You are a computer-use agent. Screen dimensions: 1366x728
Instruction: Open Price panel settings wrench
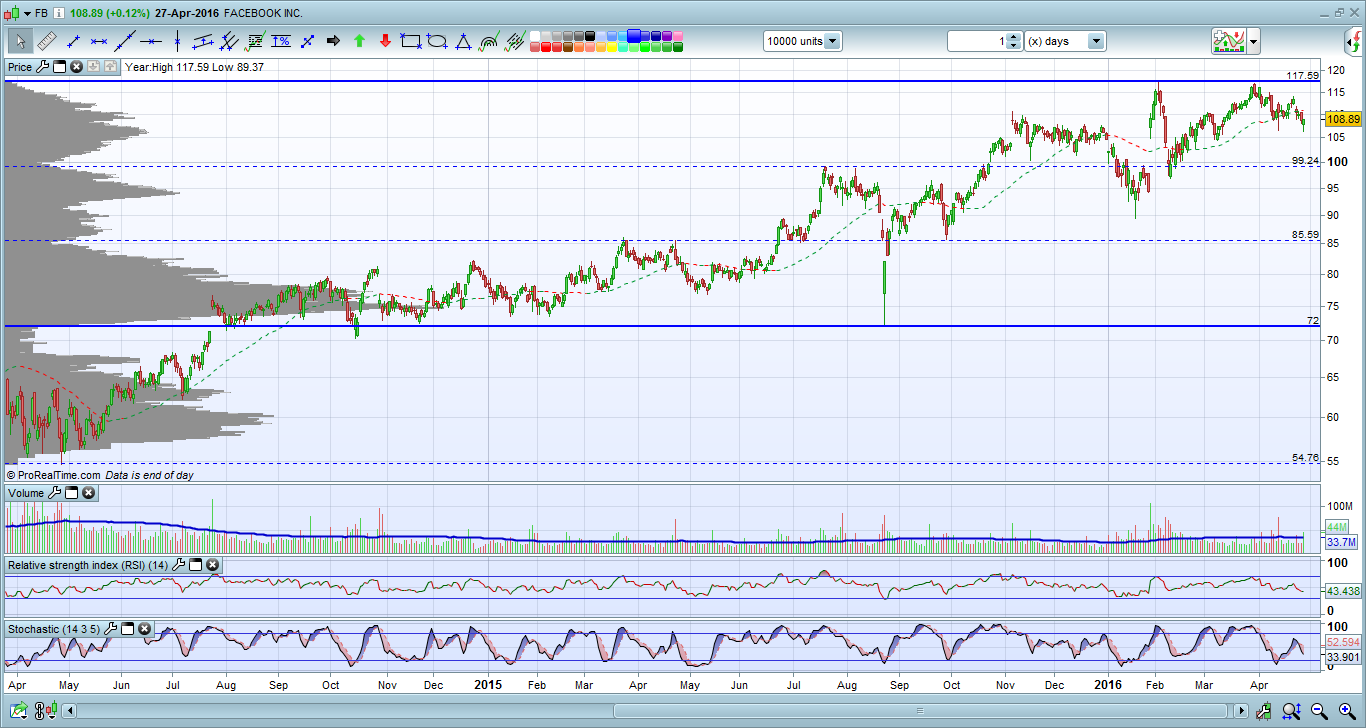click(42, 67)
